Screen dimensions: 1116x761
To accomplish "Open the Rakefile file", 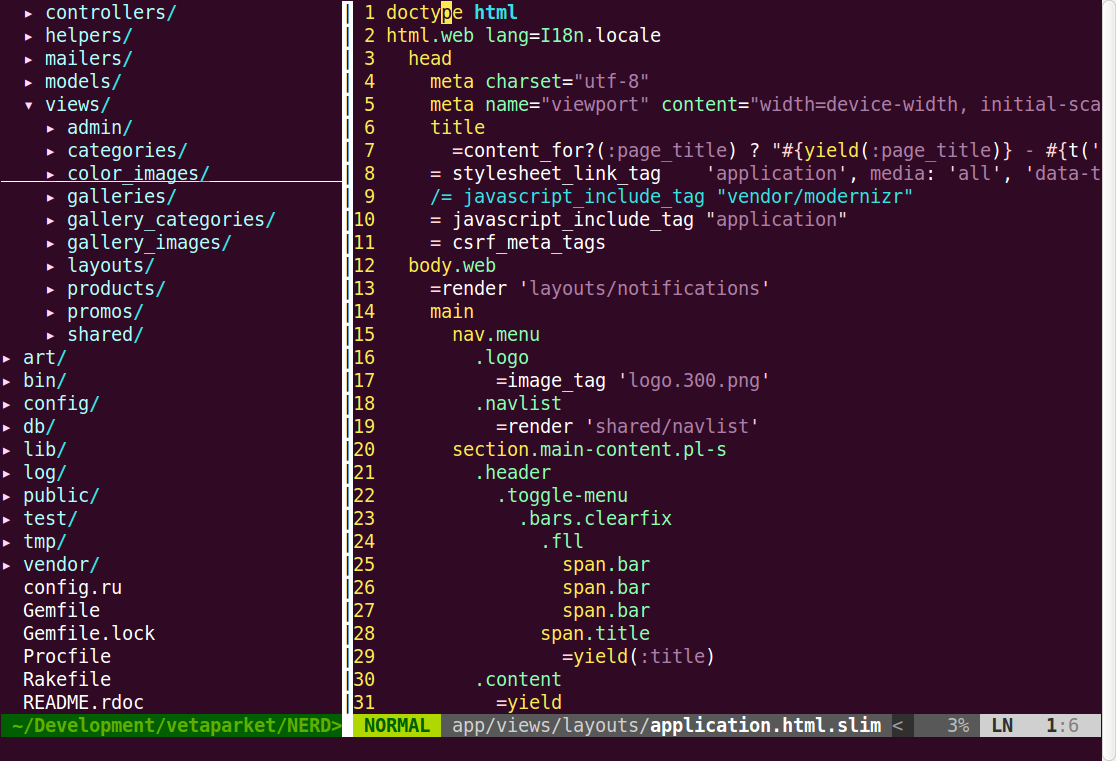I will coord(67,679).
